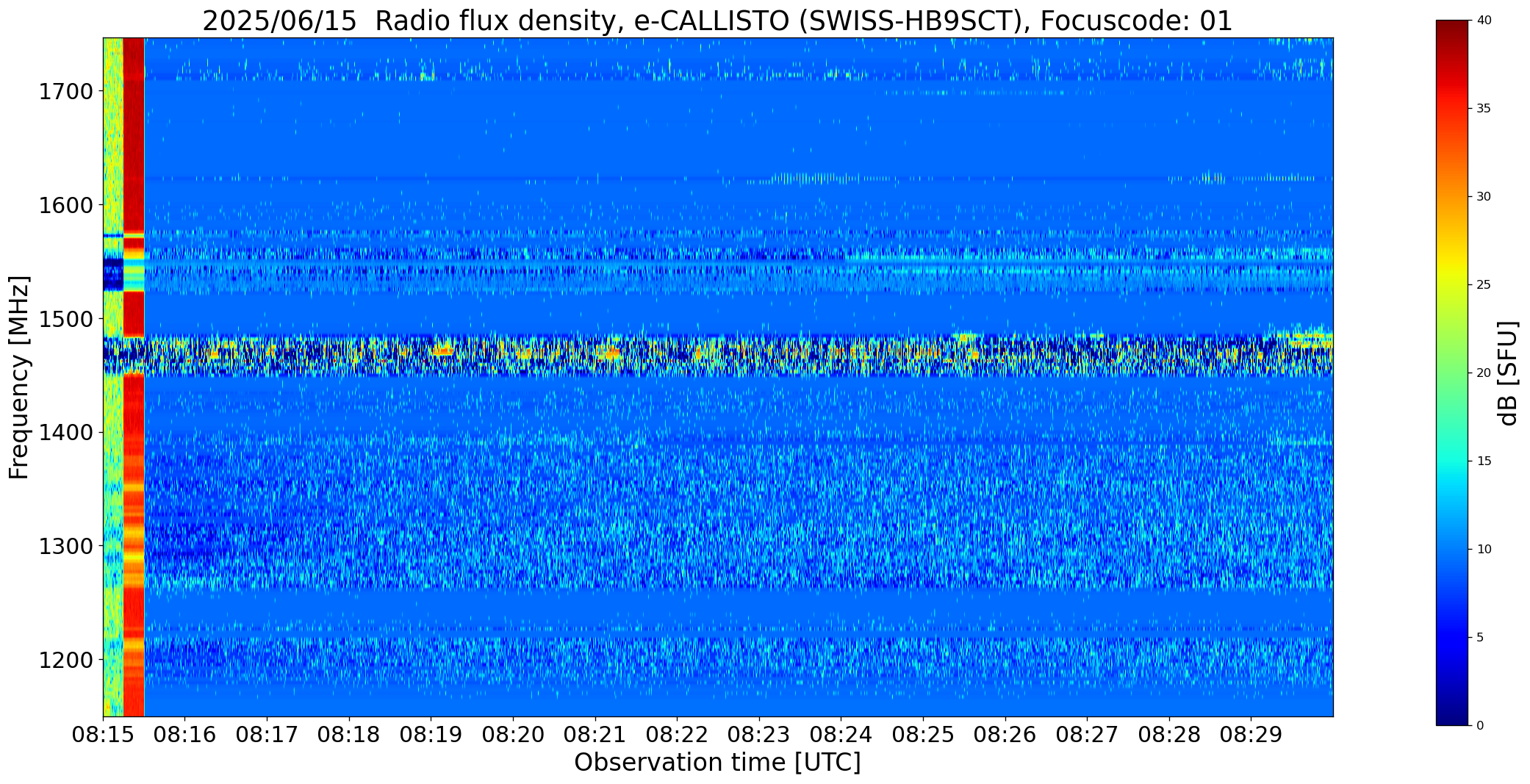
Task: Click the 08:23 time tick label
Action: coord(759,735)
